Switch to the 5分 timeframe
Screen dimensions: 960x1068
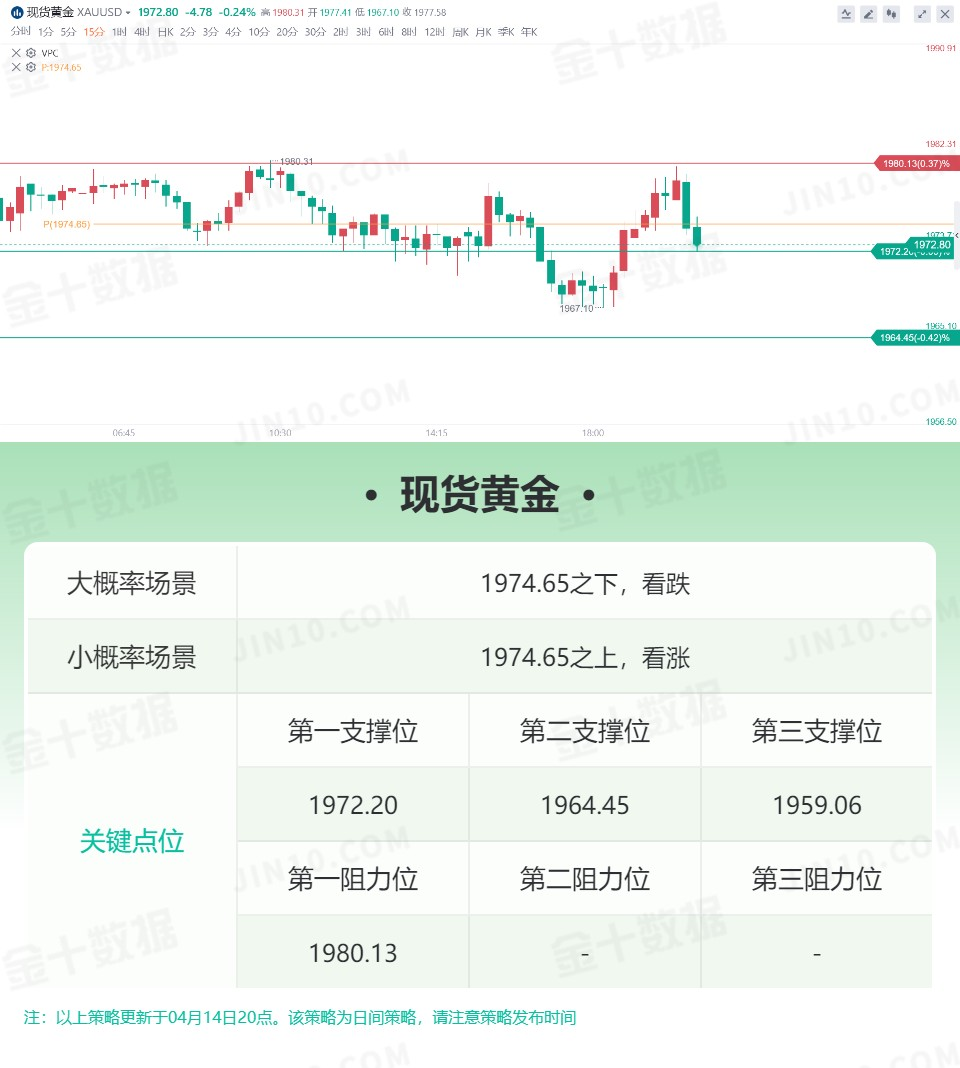pyautogui.click(x=68, y=32)
